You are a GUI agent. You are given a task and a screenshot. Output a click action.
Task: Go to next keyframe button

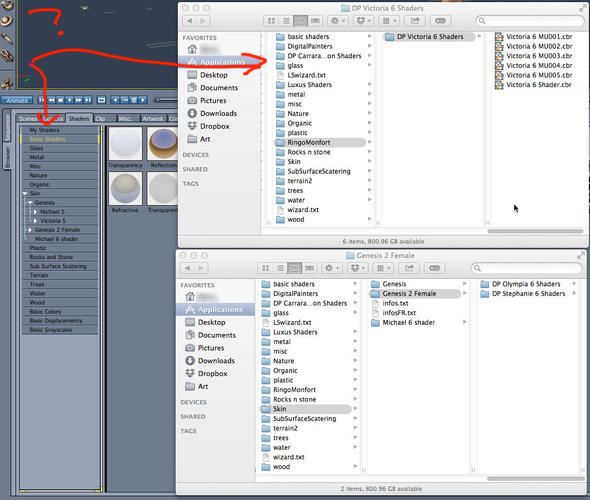143,100
